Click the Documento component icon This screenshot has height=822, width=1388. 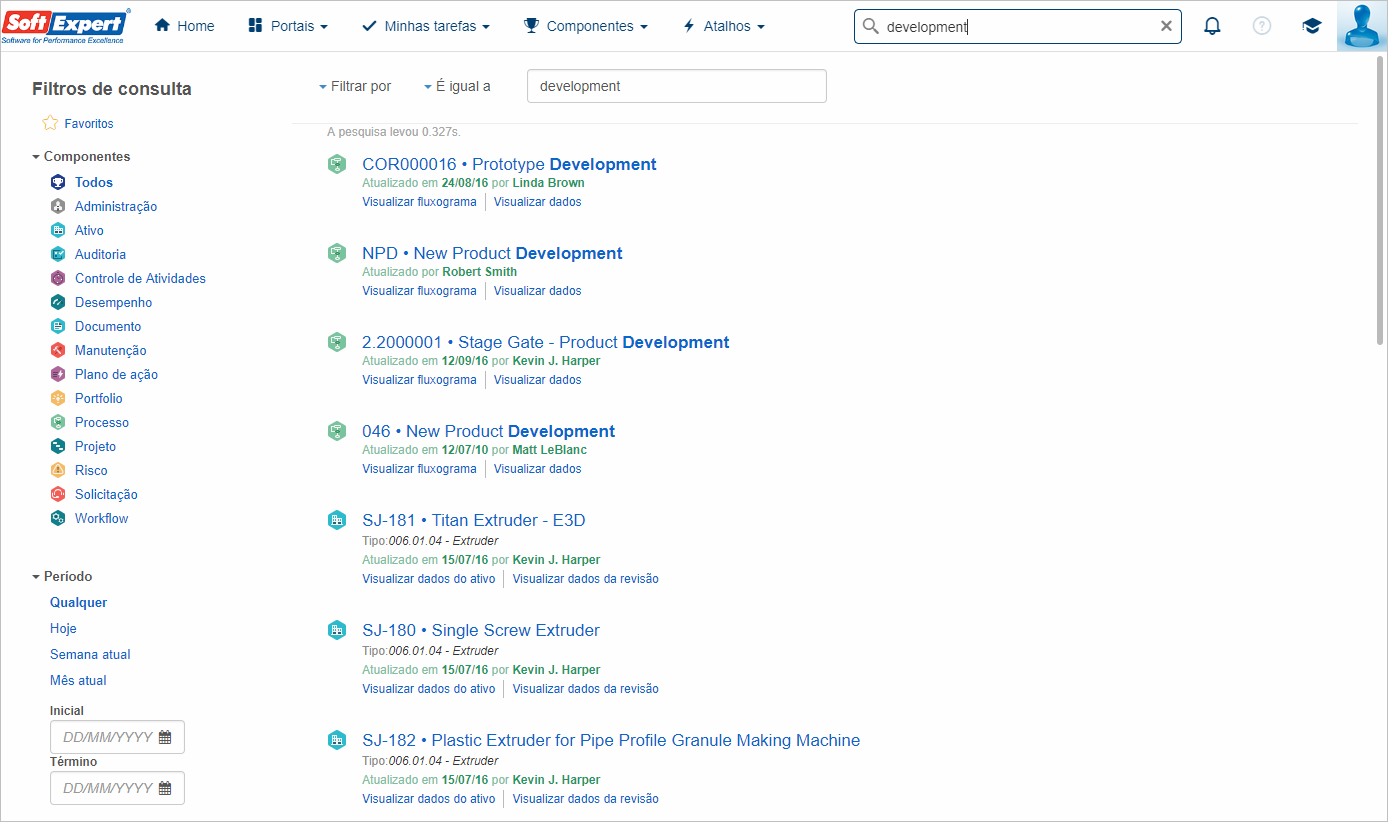coord(57,326)
